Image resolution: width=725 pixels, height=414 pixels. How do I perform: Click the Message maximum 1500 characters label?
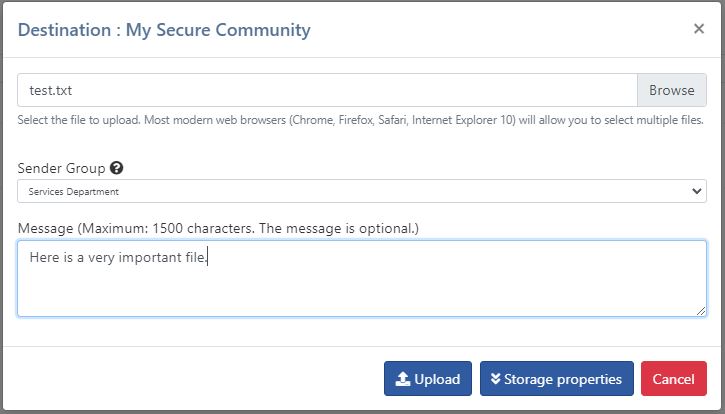(218, 228)
